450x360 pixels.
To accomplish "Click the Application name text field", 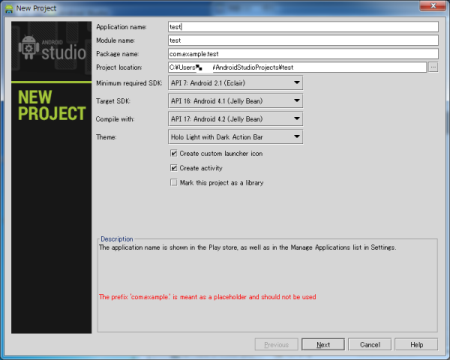I will point(303,27).
